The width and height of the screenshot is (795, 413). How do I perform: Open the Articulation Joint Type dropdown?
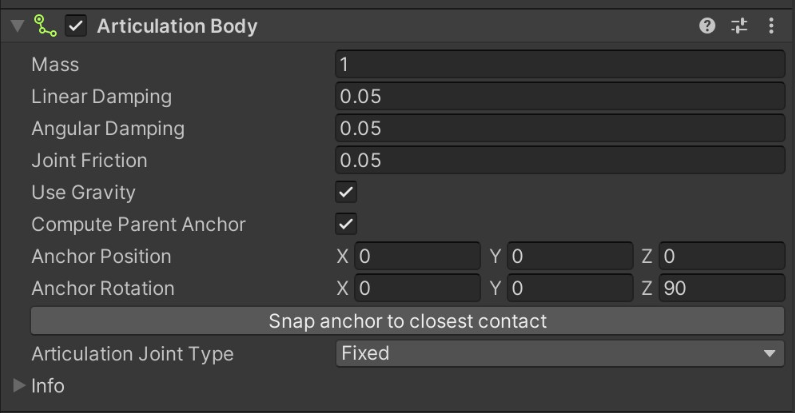point(560,353)
